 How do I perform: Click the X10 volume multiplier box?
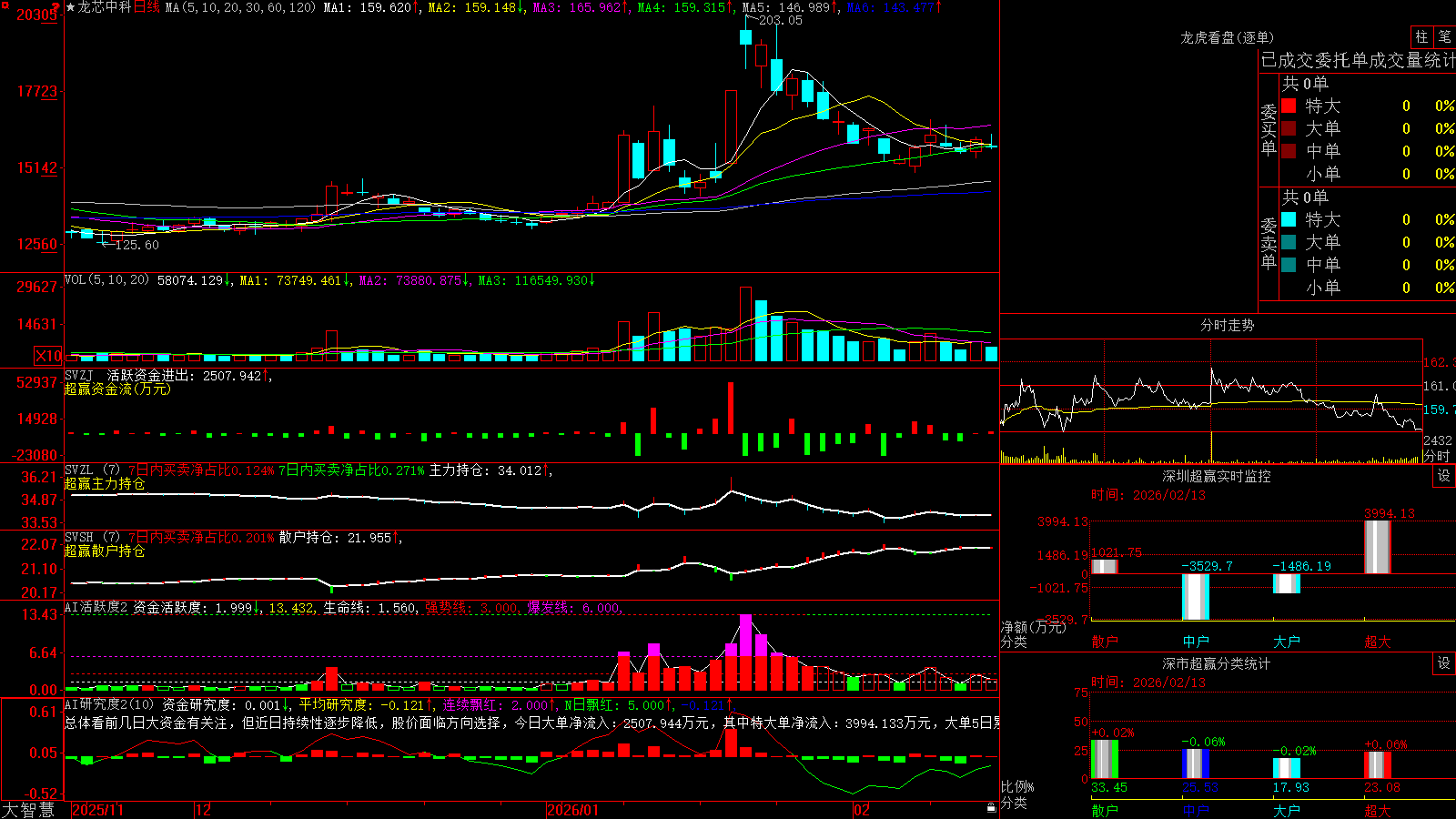(48, 356)
